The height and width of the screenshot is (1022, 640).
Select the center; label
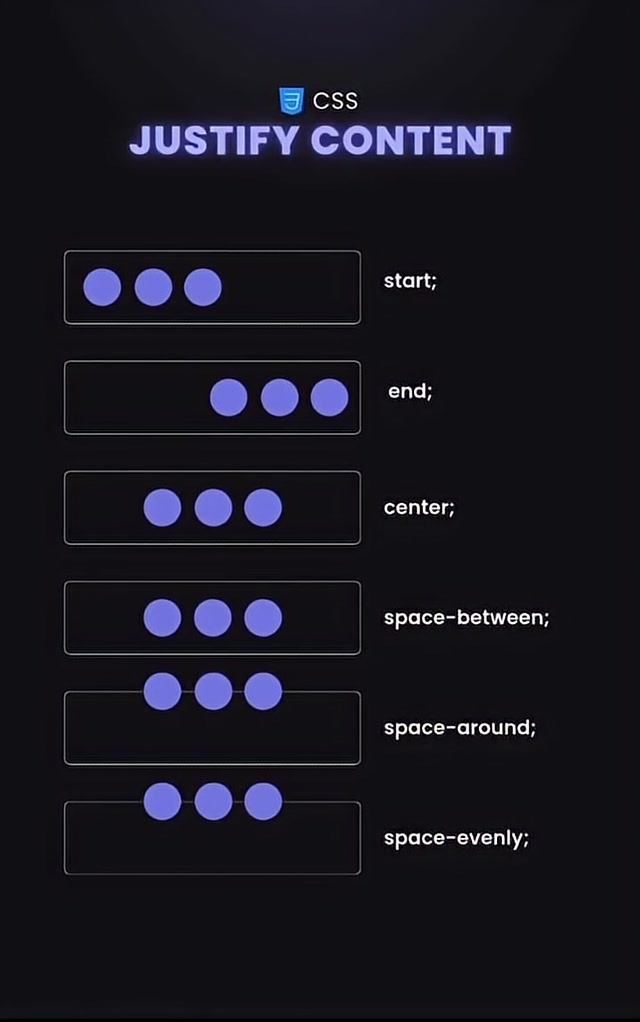click(x=419, y=507)
